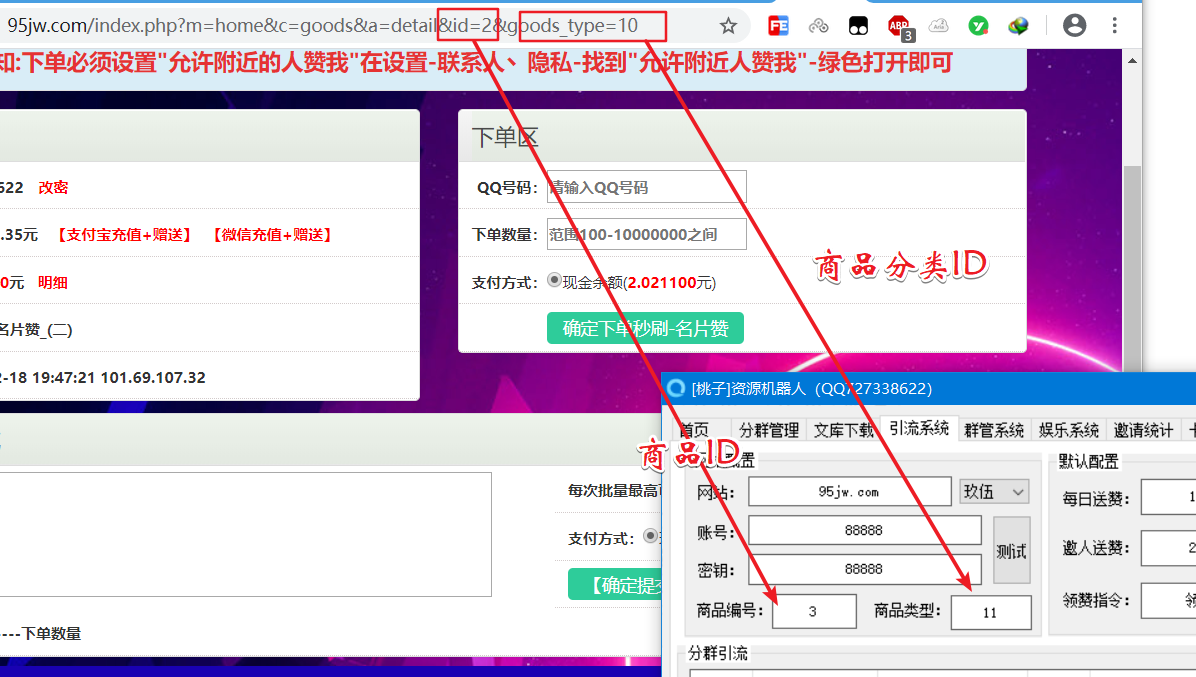Open the black Tampermonkey extension icon
The height and width of the screenshot is (677, 1196).
coord(858,27)
